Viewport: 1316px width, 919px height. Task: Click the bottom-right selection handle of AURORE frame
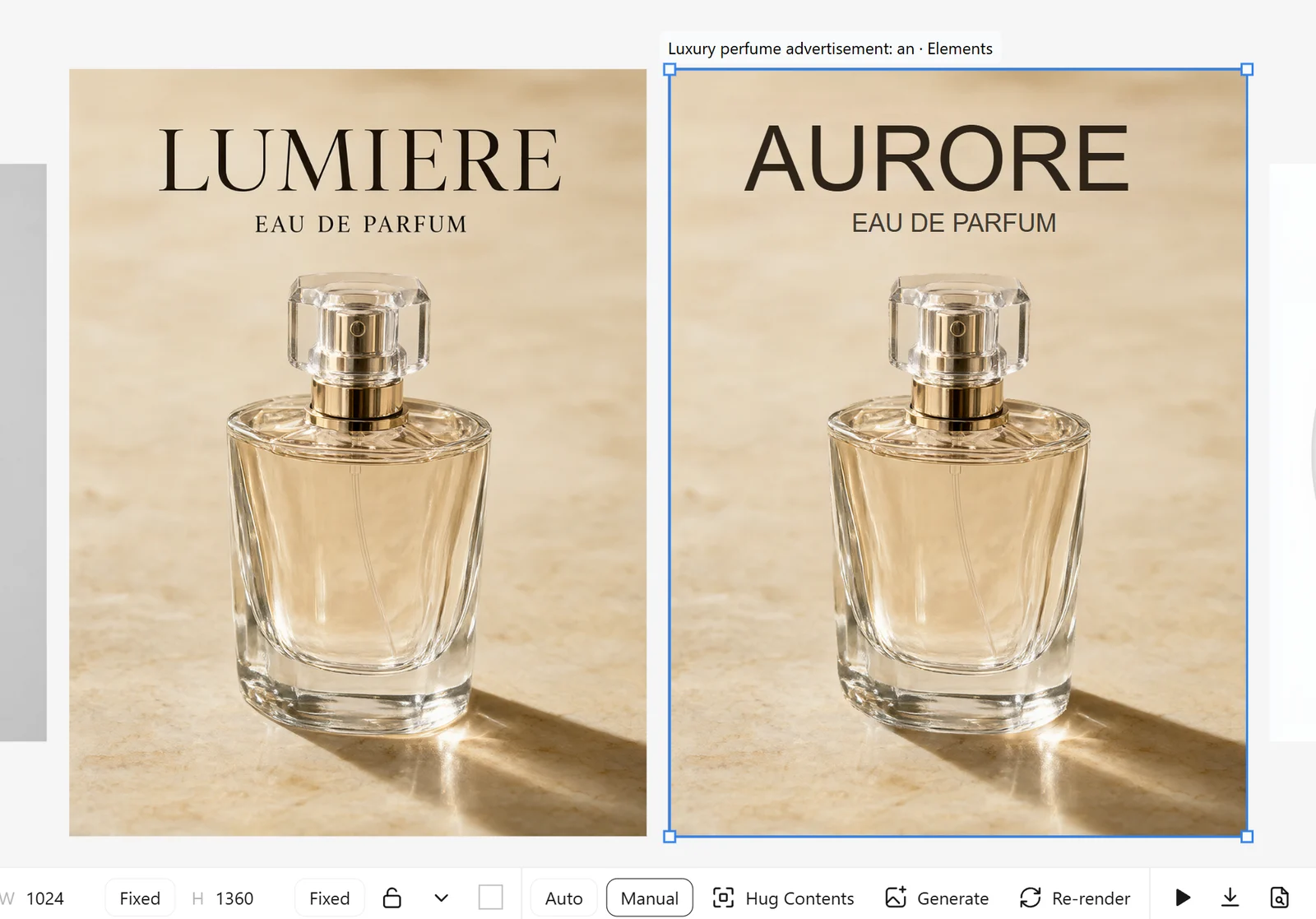1247,837
